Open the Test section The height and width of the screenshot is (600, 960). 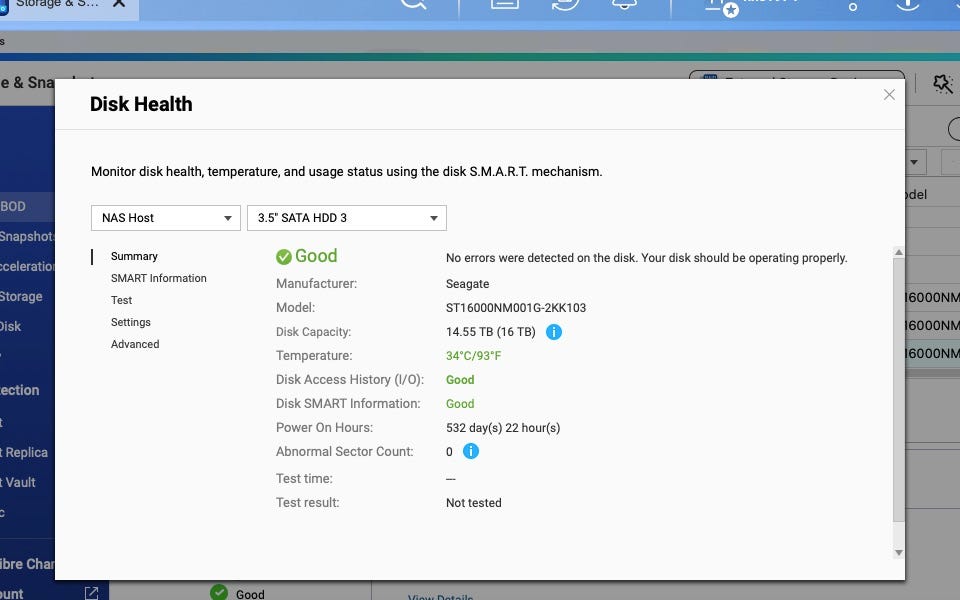click(121, 300)
